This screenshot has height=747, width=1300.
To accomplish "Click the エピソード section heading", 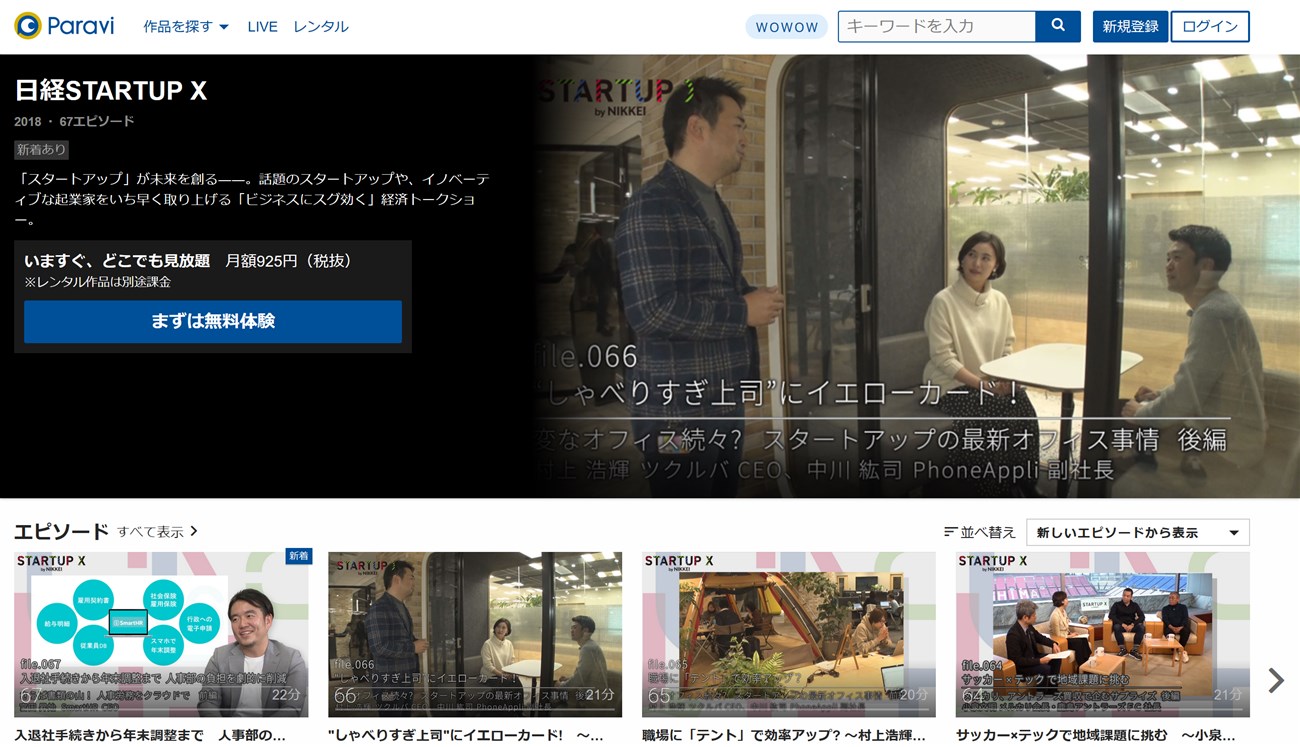I will [61, 531].
